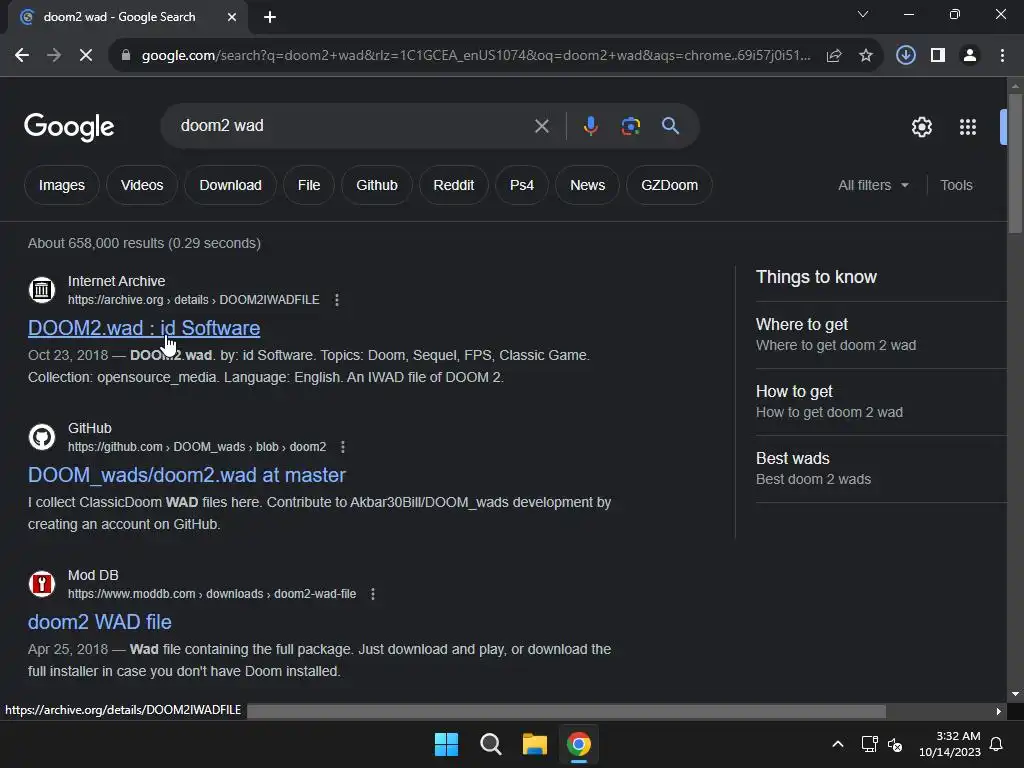Open the Chrome profile avatar icon
The height and width of the screenshot is (768, 1024).
coord(970,56)
